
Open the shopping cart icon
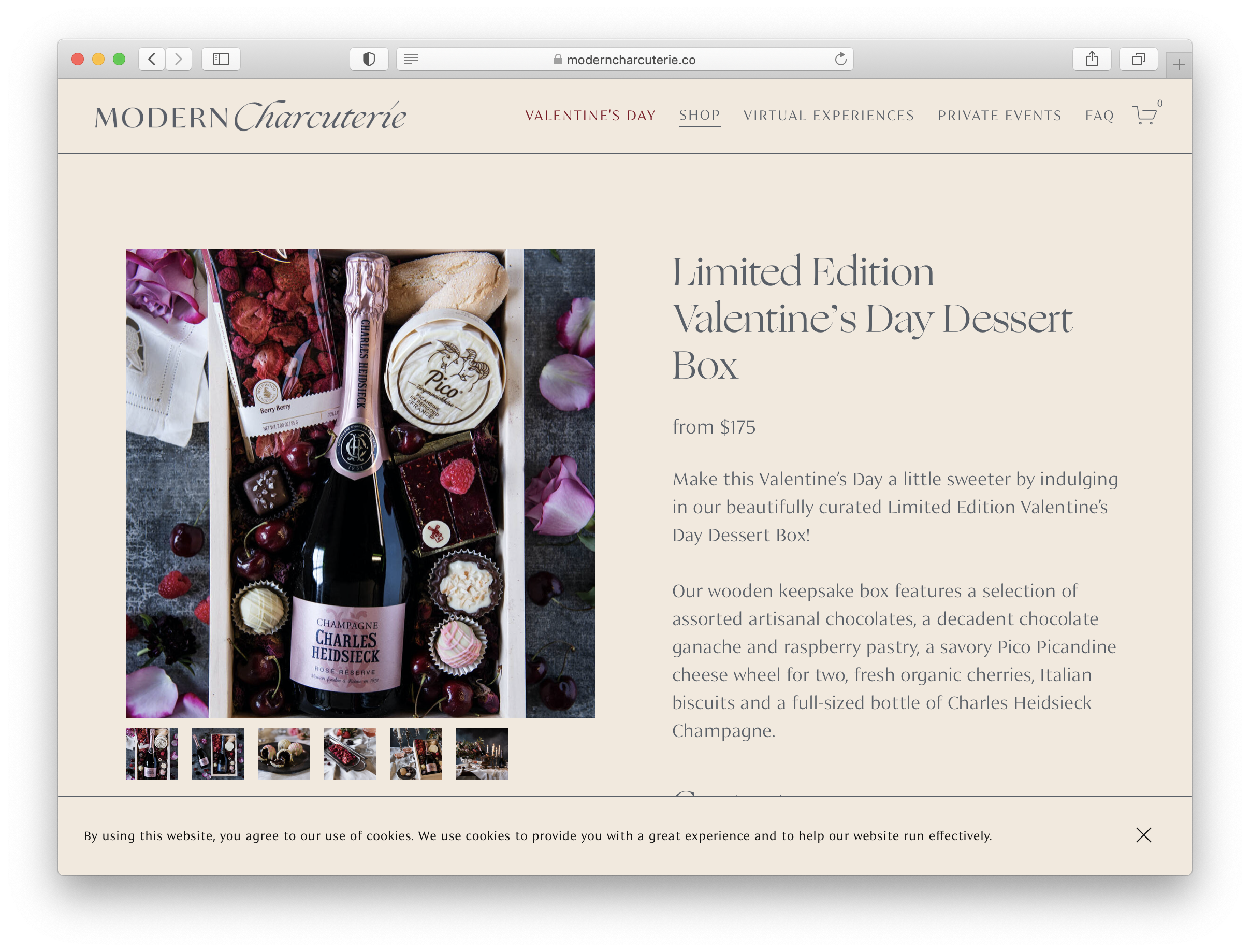[x=1146, y=114]
